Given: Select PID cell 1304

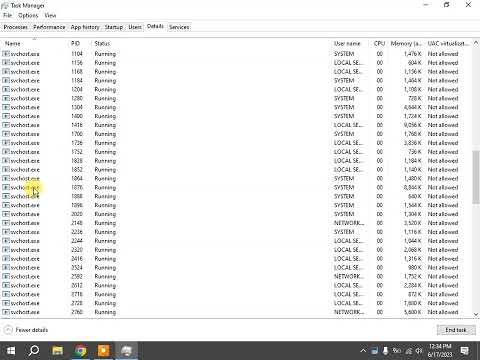Looking at the screenshot, I should tap(77, 107).
